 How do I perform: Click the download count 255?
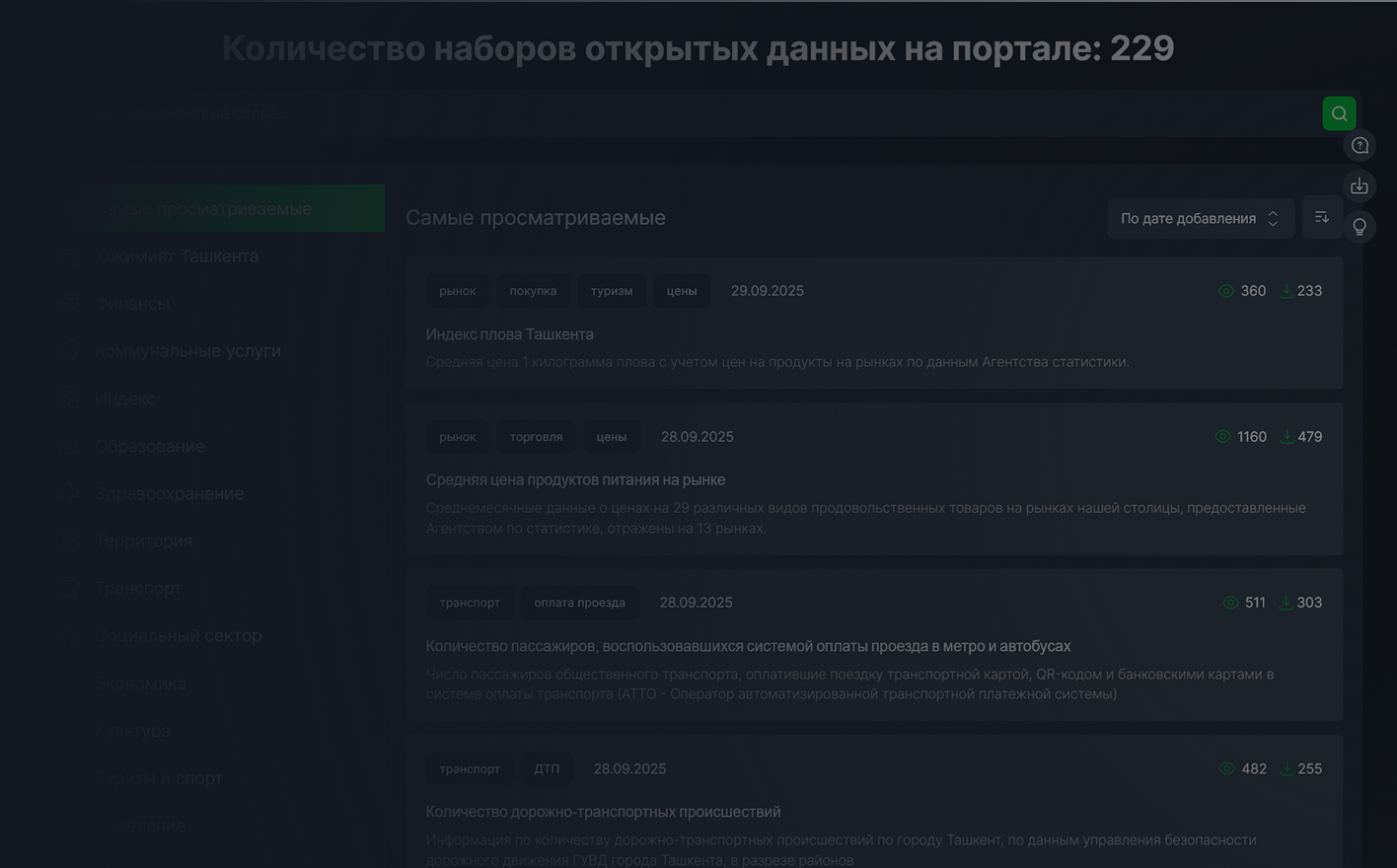pyautogui.click(x=1309, y=768)
